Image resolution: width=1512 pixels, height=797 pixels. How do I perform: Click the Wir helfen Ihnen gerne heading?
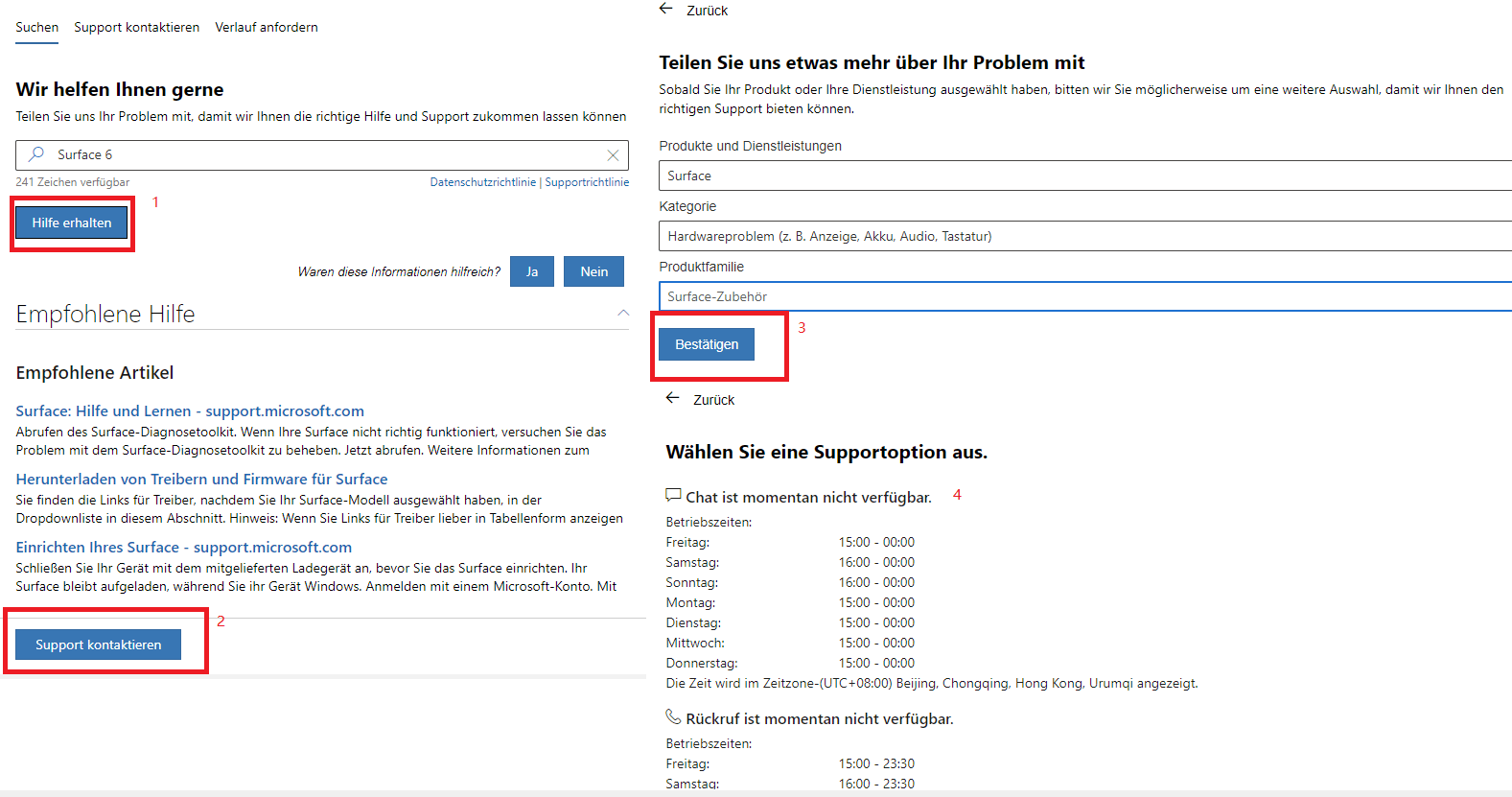tap(120, 89)
